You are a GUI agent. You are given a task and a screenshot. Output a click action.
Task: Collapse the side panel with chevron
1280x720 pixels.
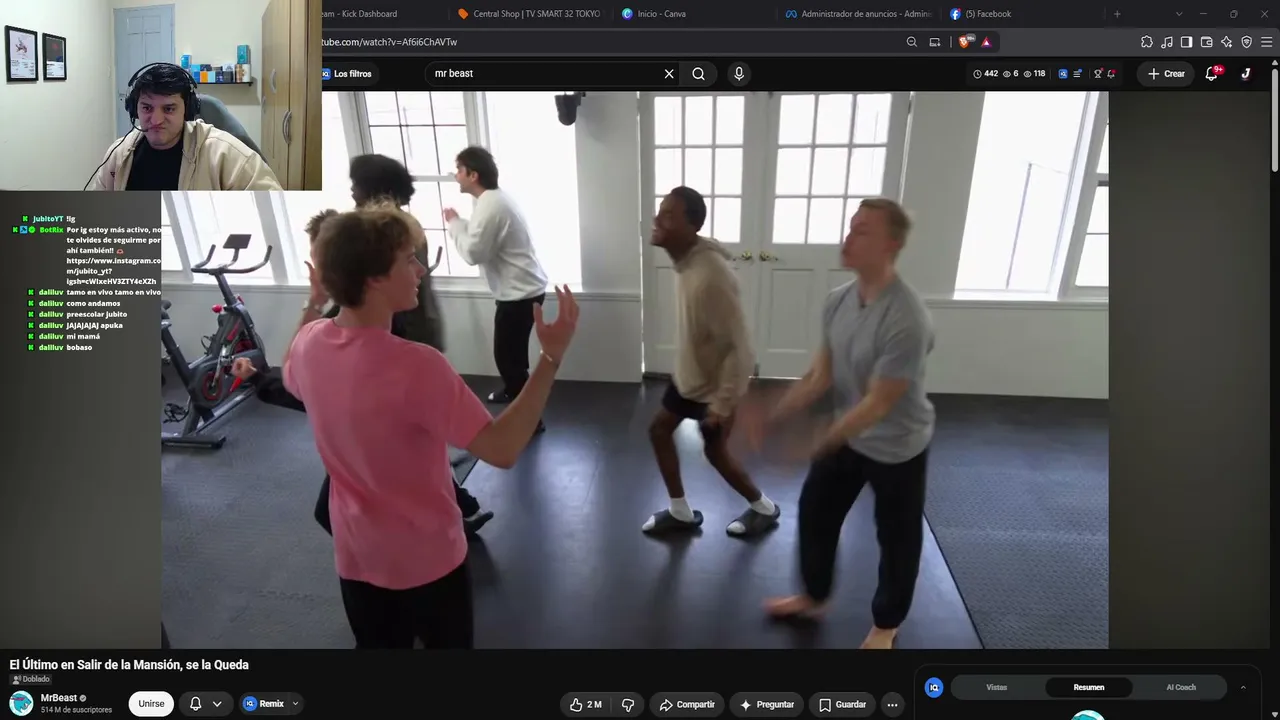(1243, 687)
